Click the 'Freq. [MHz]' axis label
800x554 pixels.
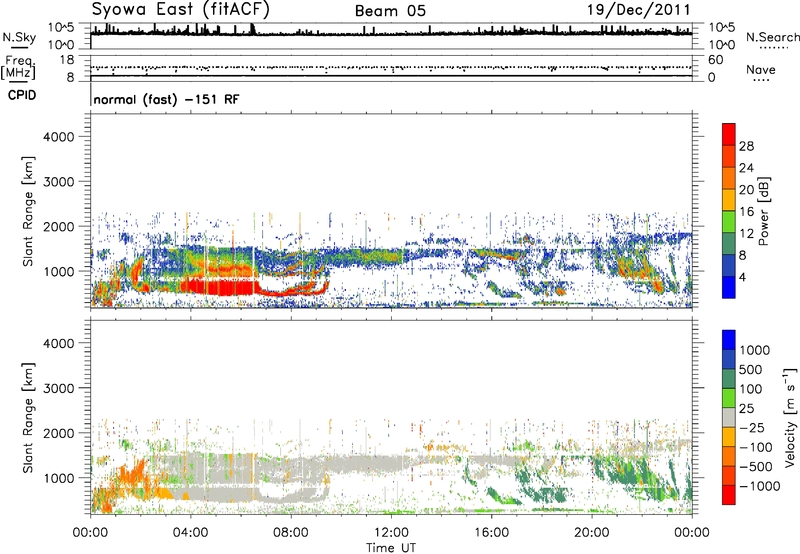coord(18,68)
